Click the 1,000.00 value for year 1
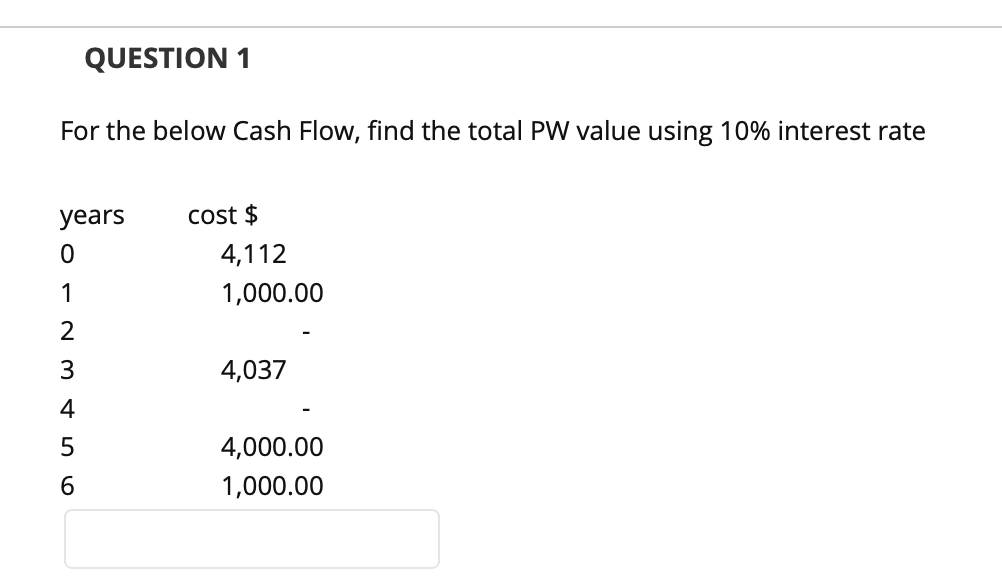The width and height of the screenshot is (1002, 586). [x=272, y=292]
